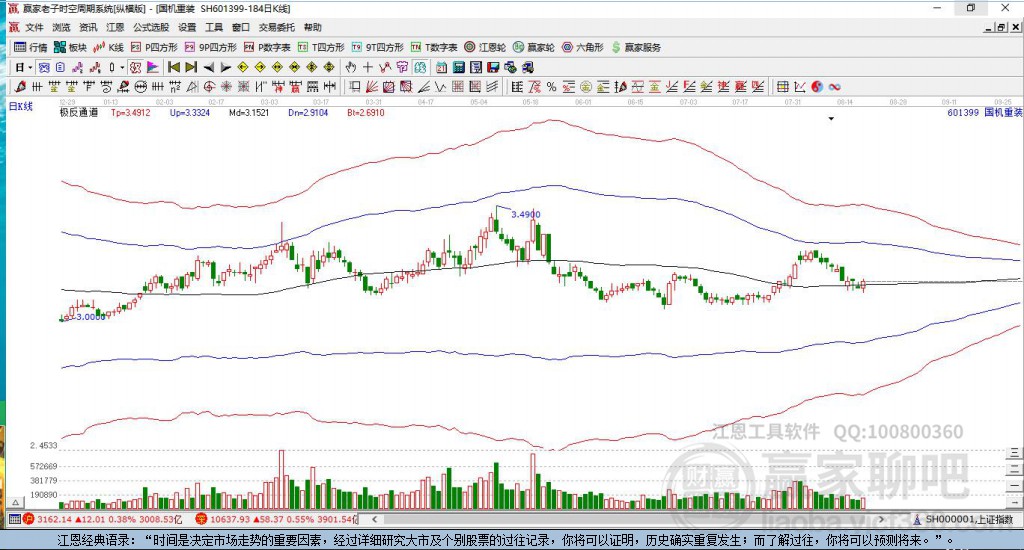This screenshot has width=1024, height=550.
Task: Click the zigzag V-line drawing tool
Action: [441, 86]
